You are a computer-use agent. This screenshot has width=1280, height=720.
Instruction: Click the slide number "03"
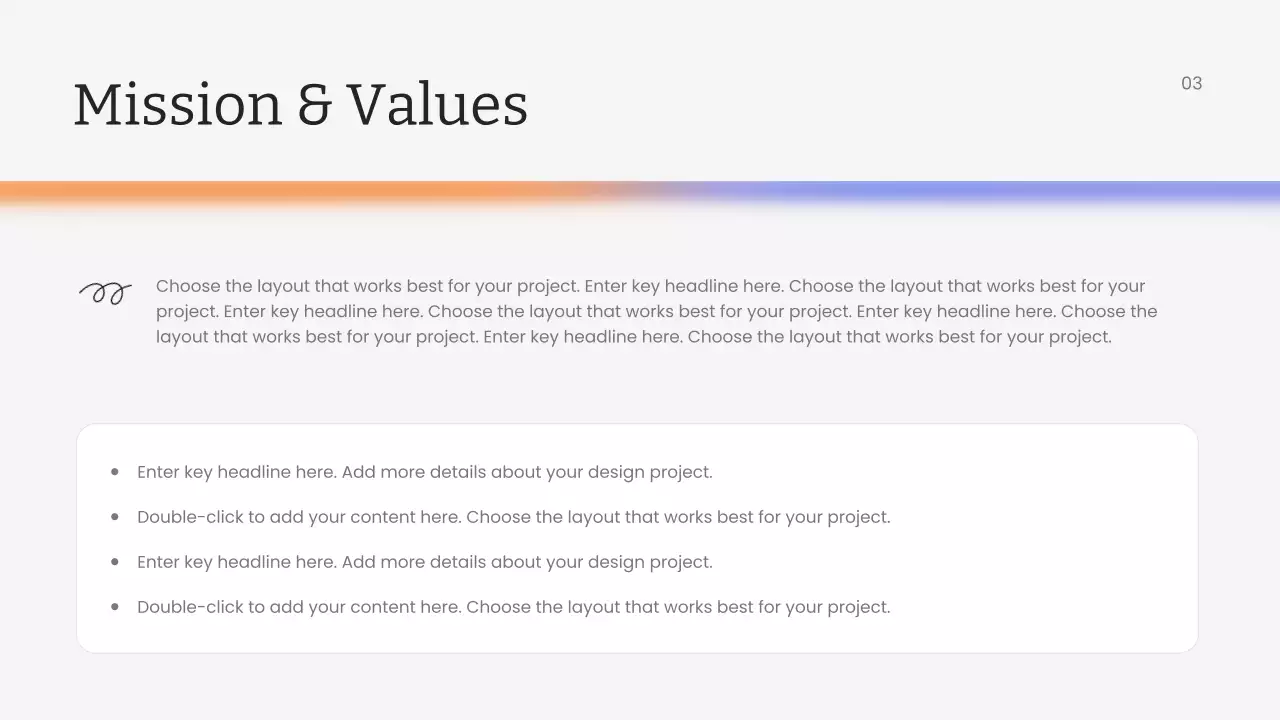coord(1191,83)
